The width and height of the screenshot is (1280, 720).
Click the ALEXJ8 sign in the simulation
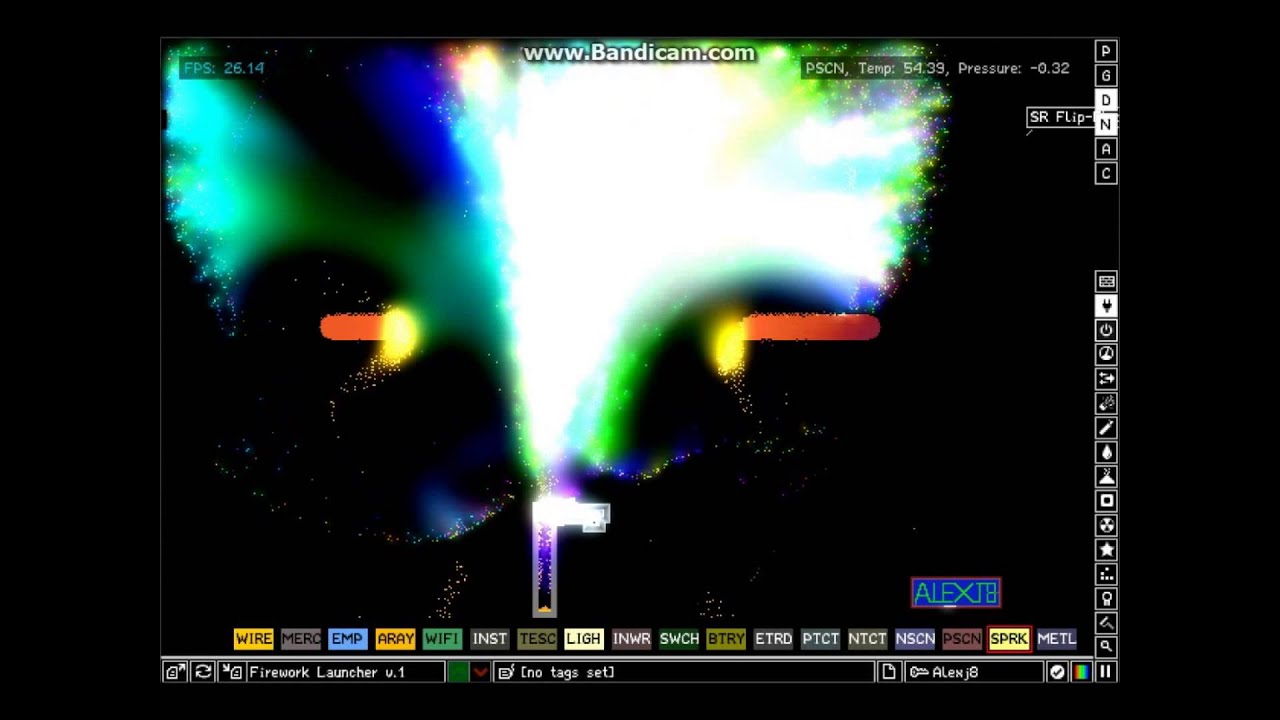coord(956,593)
